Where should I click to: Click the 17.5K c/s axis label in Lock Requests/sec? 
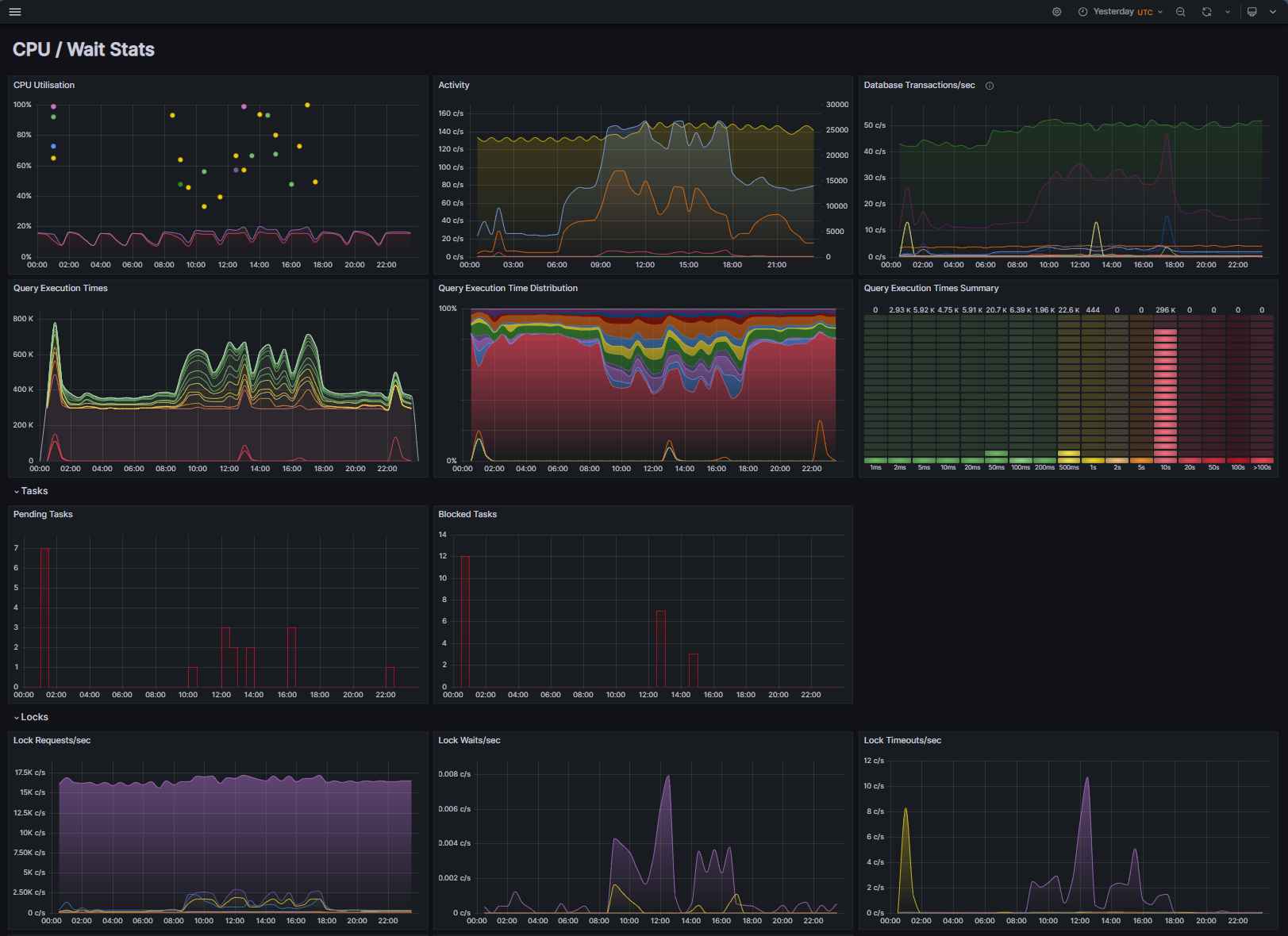pos(30,773)
